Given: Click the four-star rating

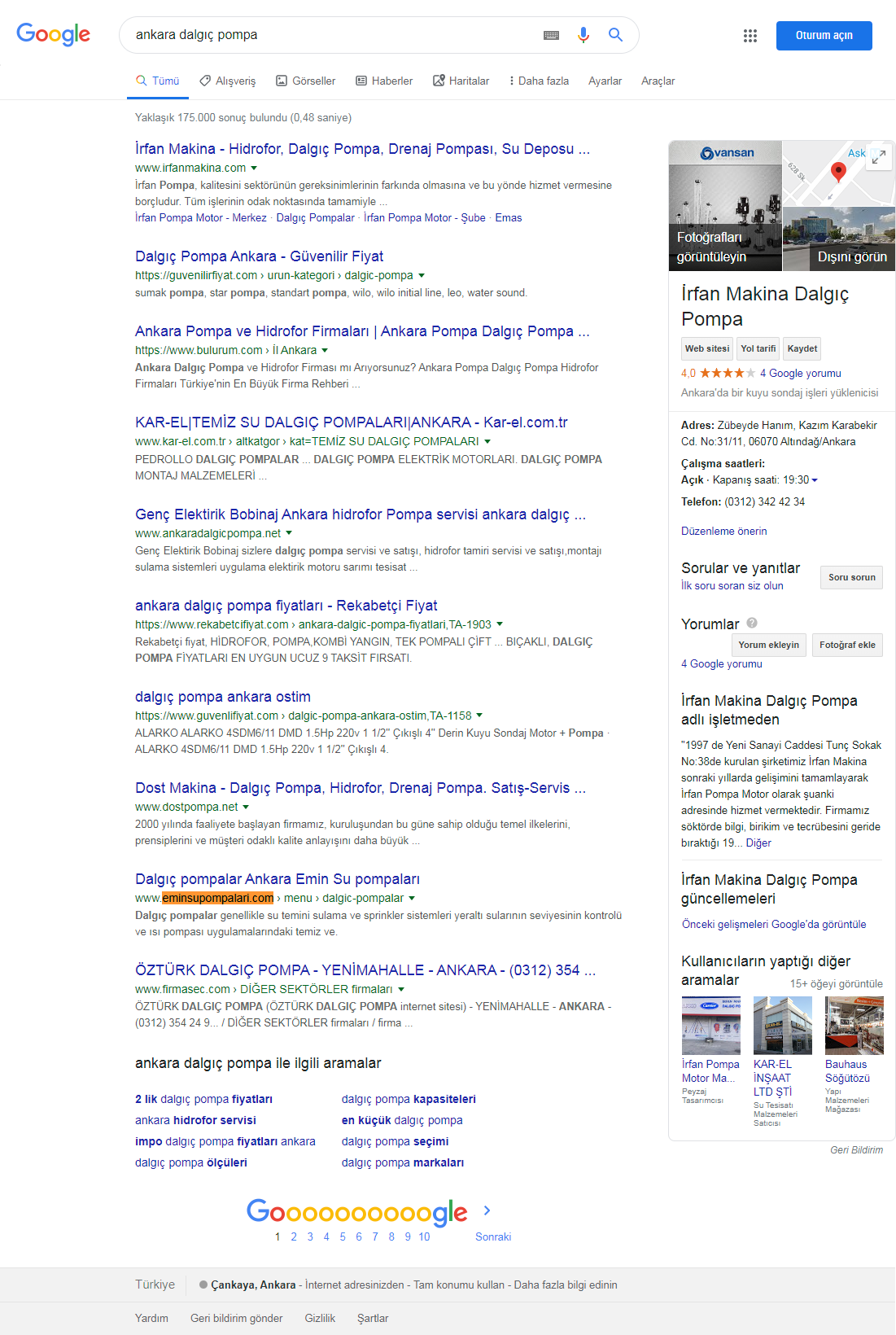Looking at the screenshot, I should [x=728, y=373].
